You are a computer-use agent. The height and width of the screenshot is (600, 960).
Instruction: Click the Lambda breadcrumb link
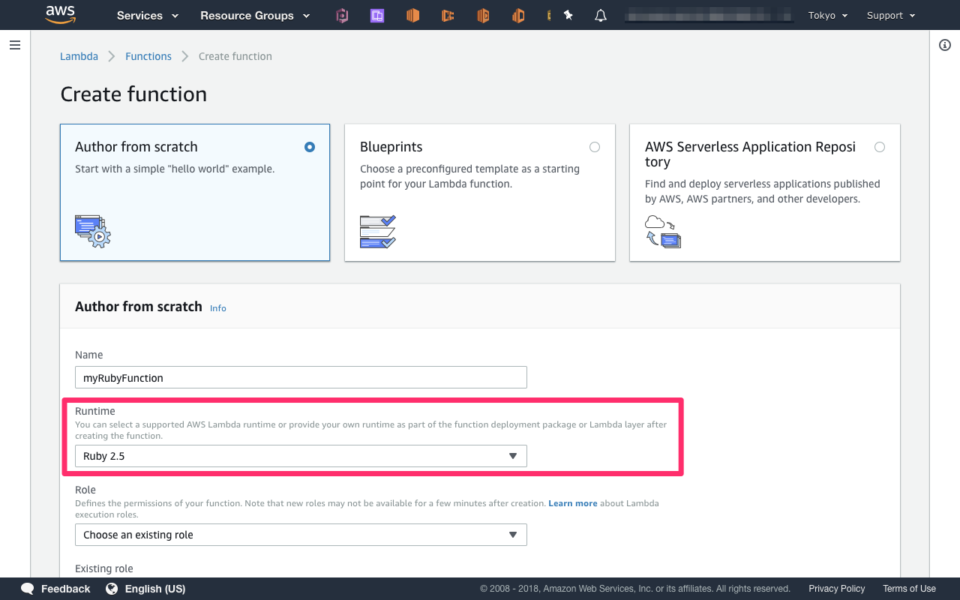coord(79,56)
